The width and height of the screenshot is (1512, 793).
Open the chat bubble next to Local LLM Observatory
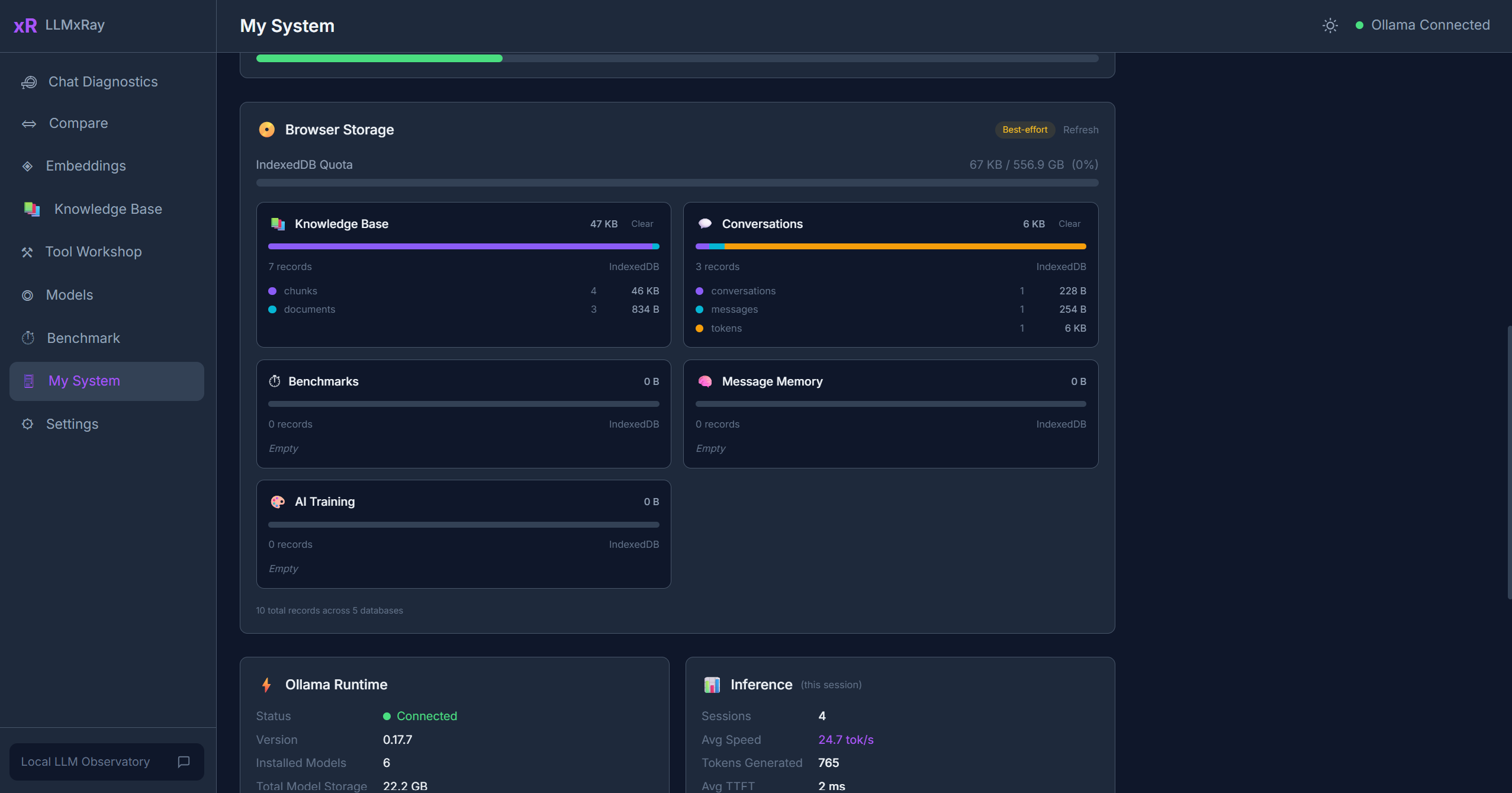click(x=183, y=762)
